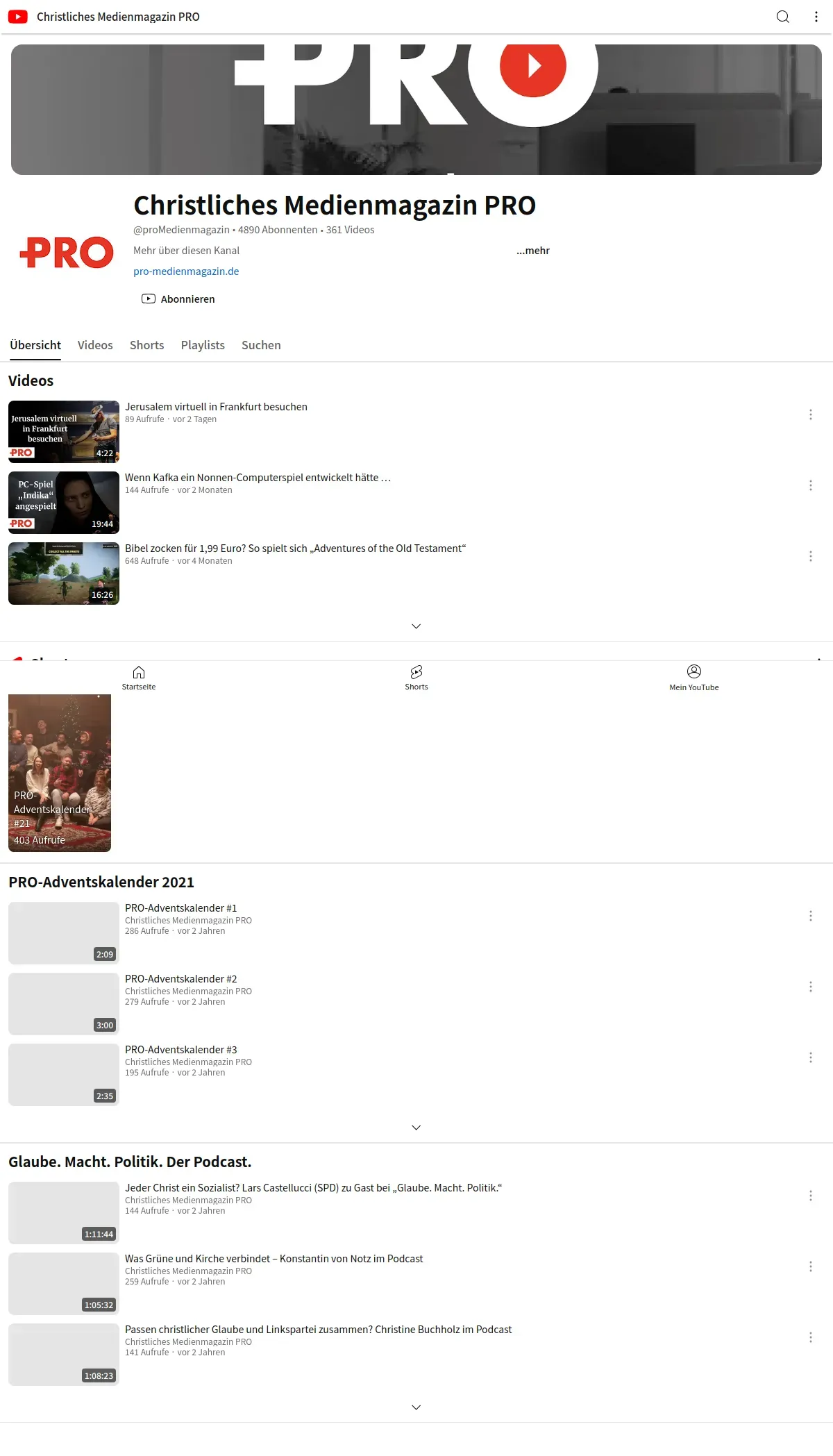Open the Suchen tab
The height and width of the screenshot is (1456, 833).
(x=261, y=345)
